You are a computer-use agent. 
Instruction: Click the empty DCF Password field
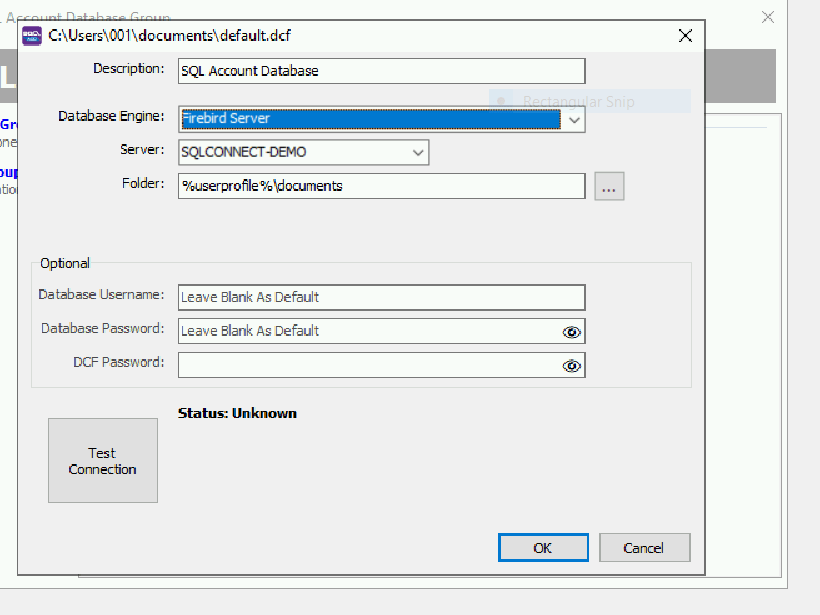(370, 365)
